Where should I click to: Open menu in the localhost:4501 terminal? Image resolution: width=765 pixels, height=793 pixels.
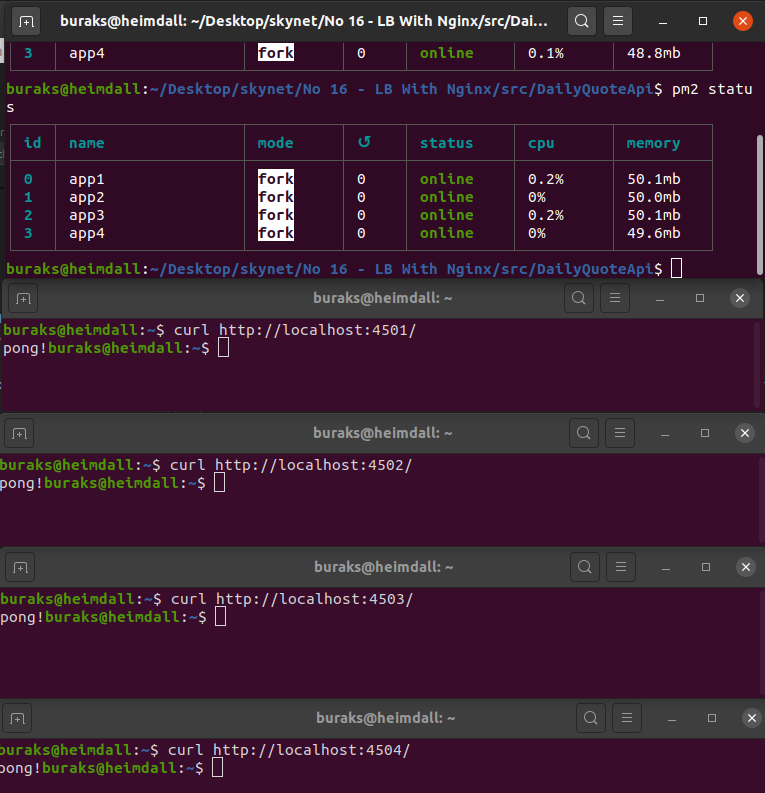[x=616, y=298]
